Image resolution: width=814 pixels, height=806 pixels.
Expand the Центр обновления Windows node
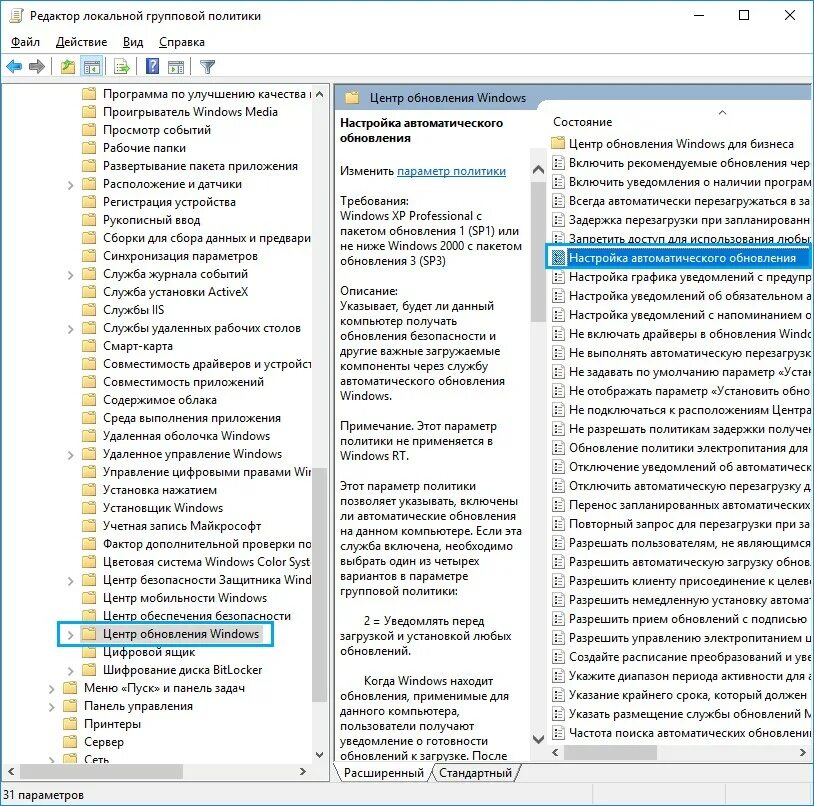tap(71, 634)
